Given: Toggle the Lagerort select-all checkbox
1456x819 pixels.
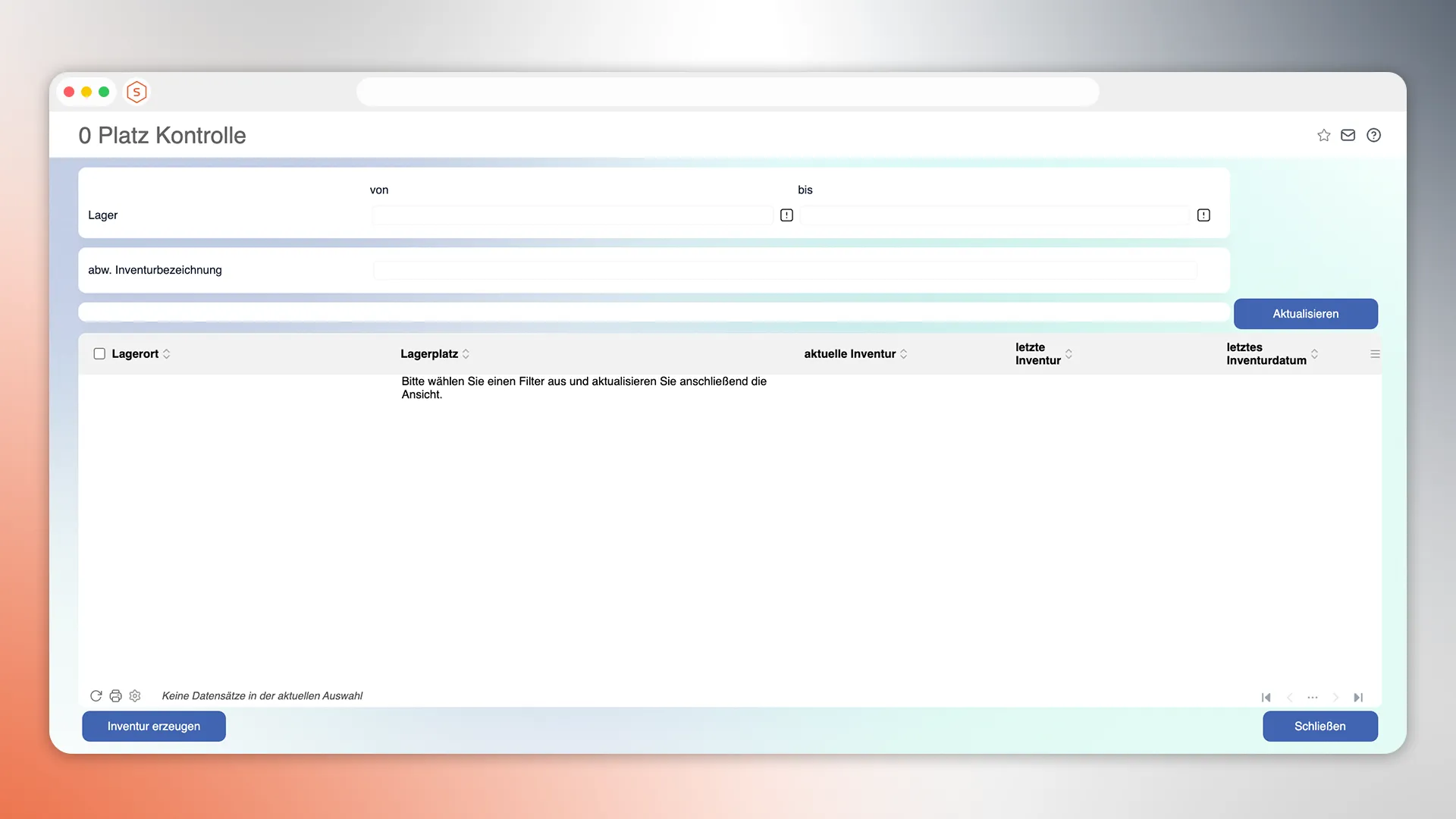Looking at the screenshot, I should tap(99, 353).
